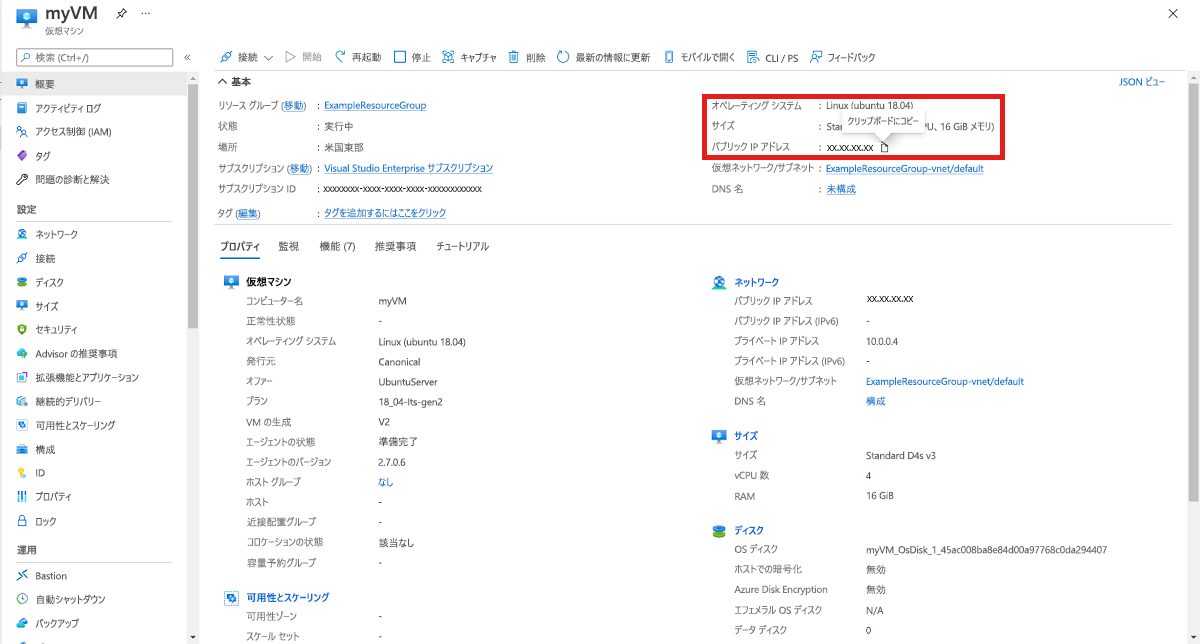Switch to the 推奨事項 tab
The image size is (1200, 644).
click(395, 246)
